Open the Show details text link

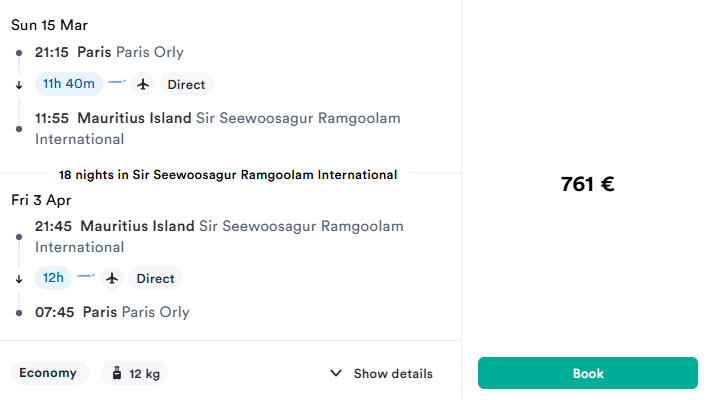pos(393,374)
